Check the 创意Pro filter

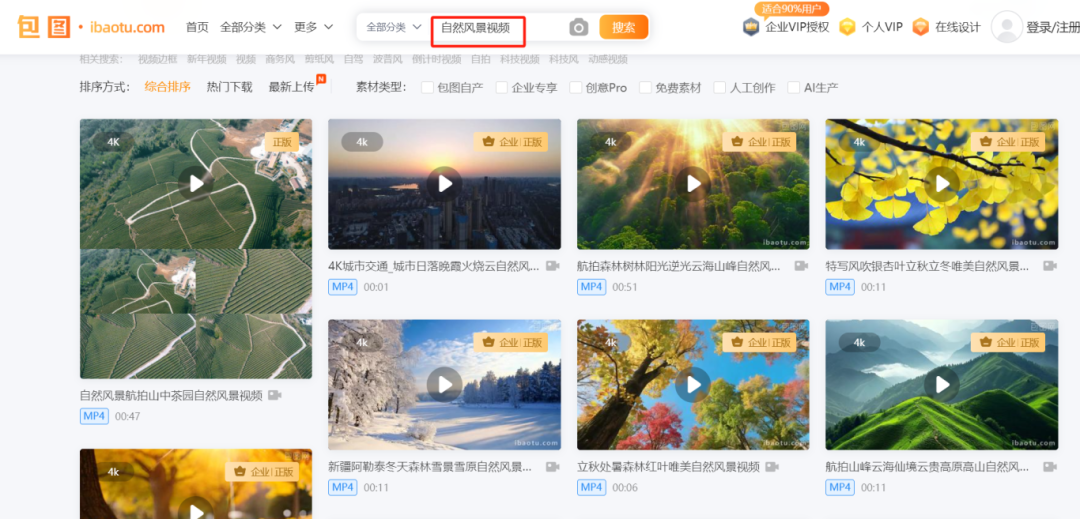pos(576,87)
